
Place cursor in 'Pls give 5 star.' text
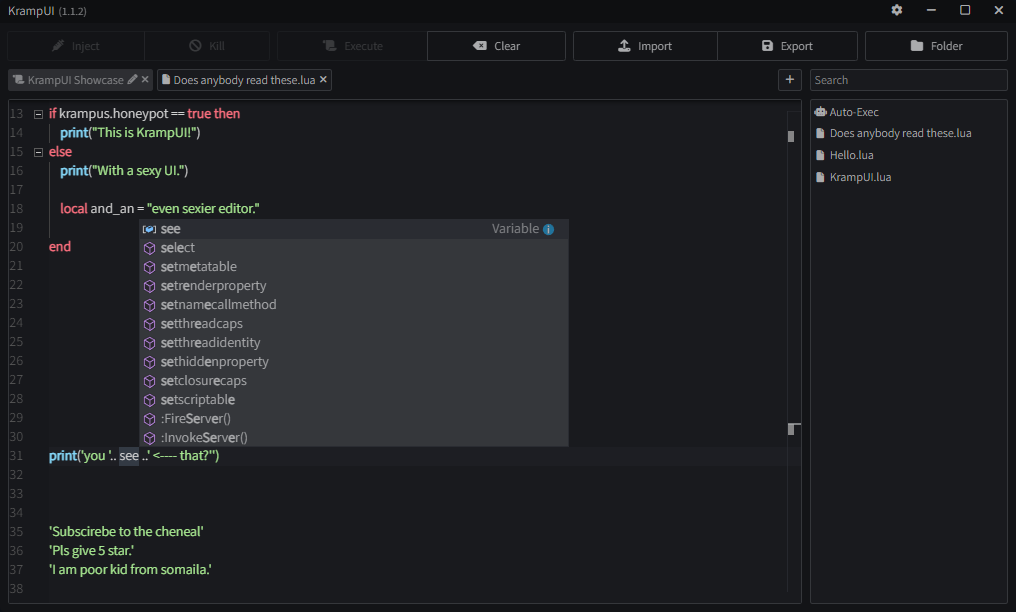pos(91,550)
